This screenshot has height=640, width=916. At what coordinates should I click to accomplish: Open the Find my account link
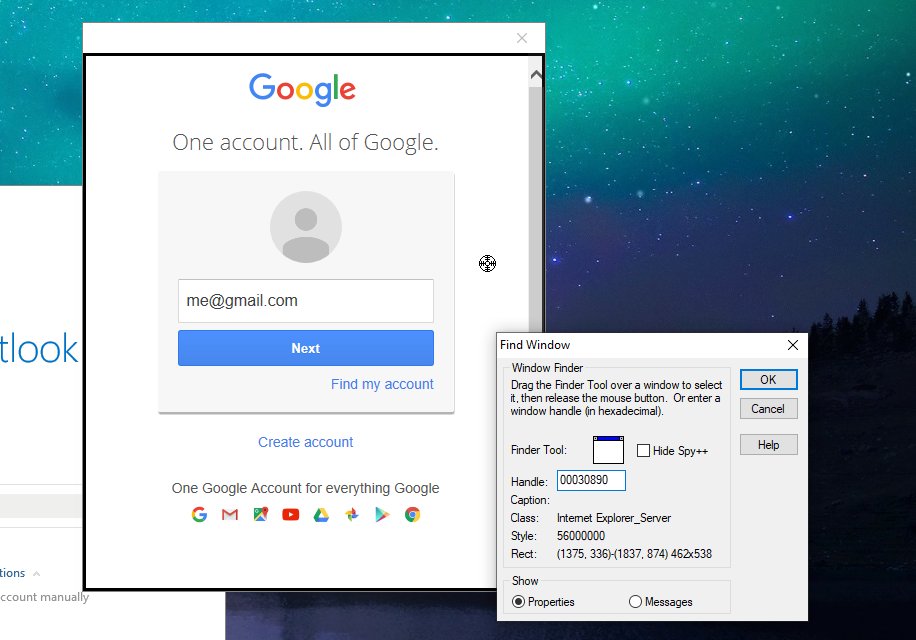tap(382, 384)
